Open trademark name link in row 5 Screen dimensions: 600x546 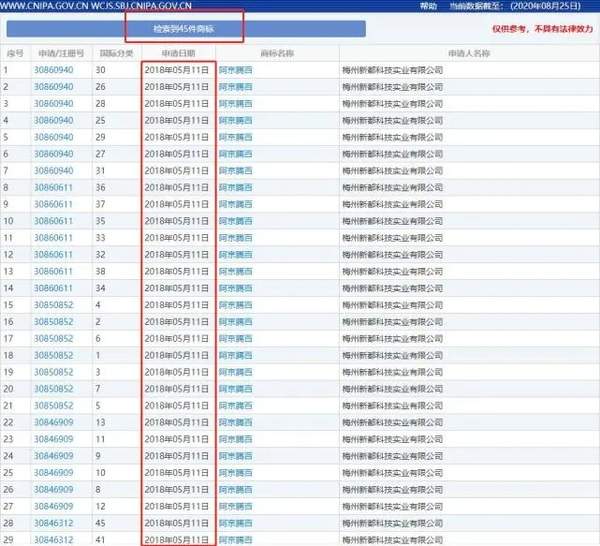pyautogui.click(x=235, y=137)
